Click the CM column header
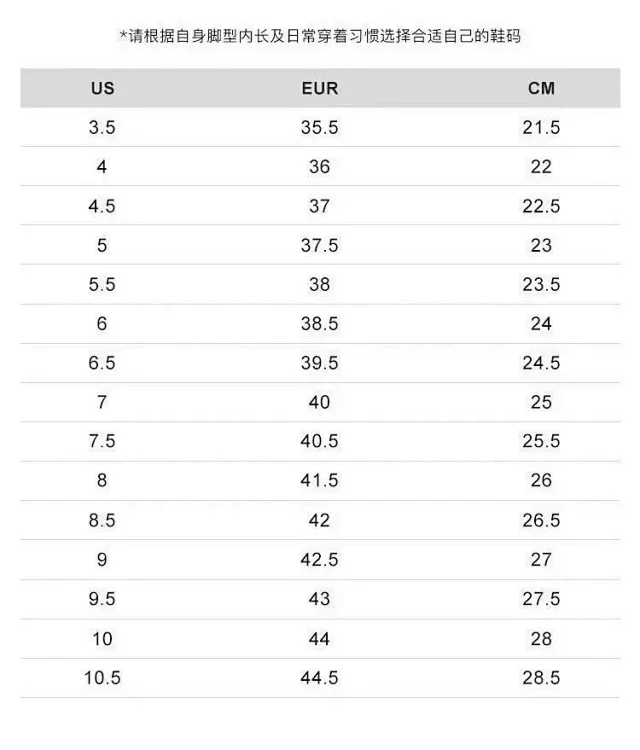640x750 pixels. pyautogui.click(x=541, y=88)
